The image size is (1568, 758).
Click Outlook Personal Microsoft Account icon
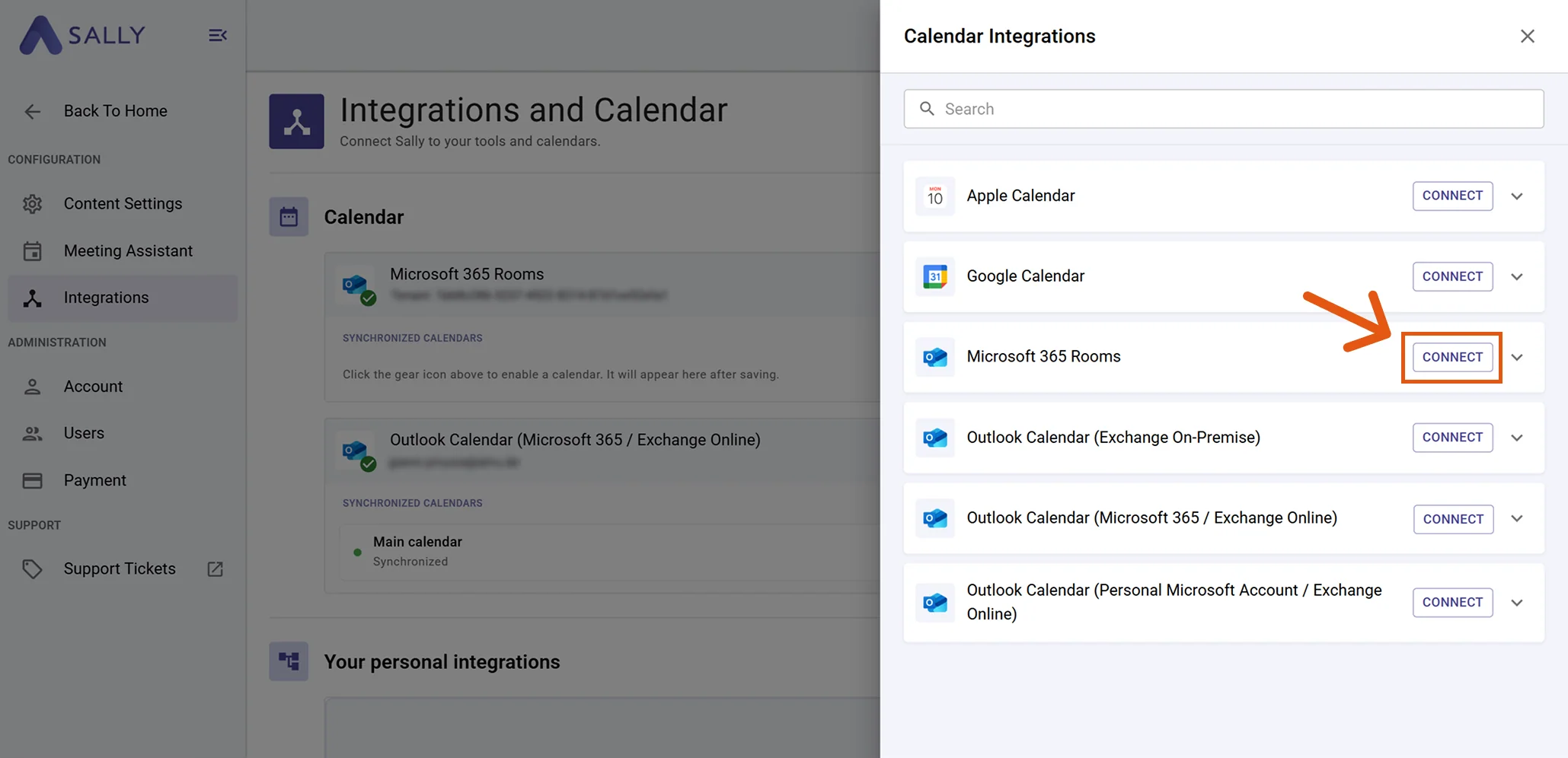click(x=935, y=603)
